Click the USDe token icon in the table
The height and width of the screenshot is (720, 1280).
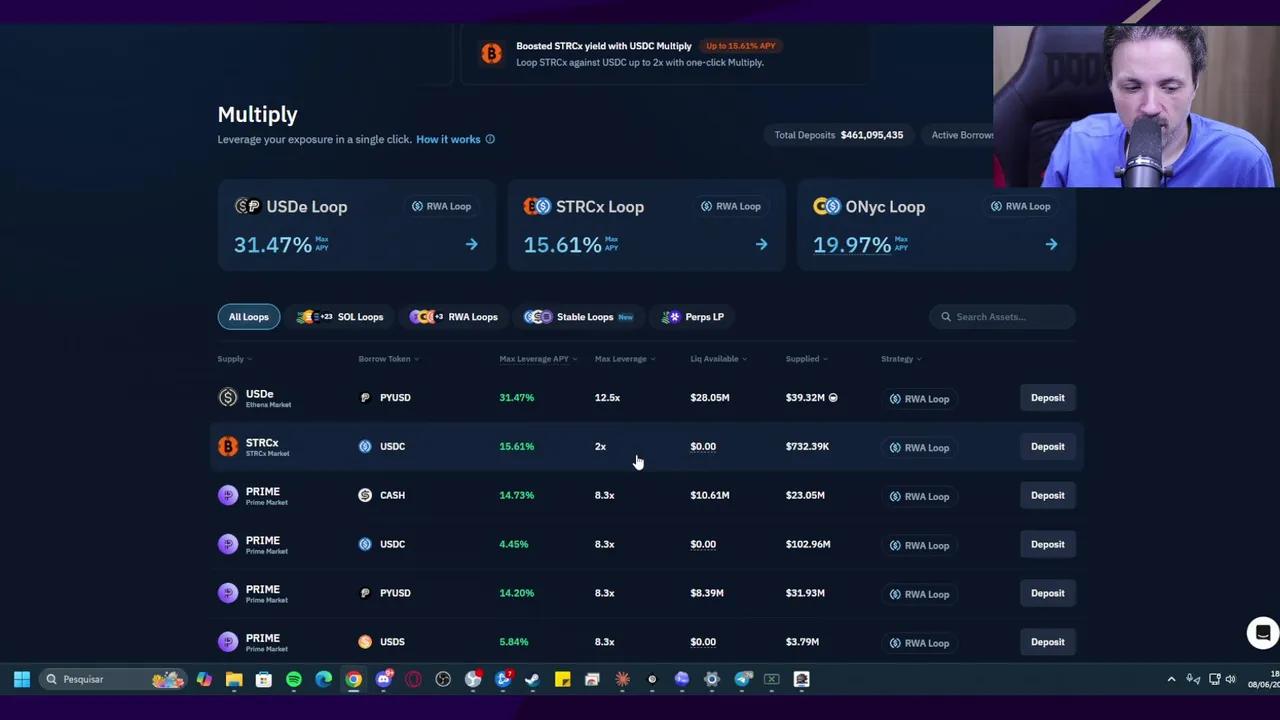click(228, 398)
